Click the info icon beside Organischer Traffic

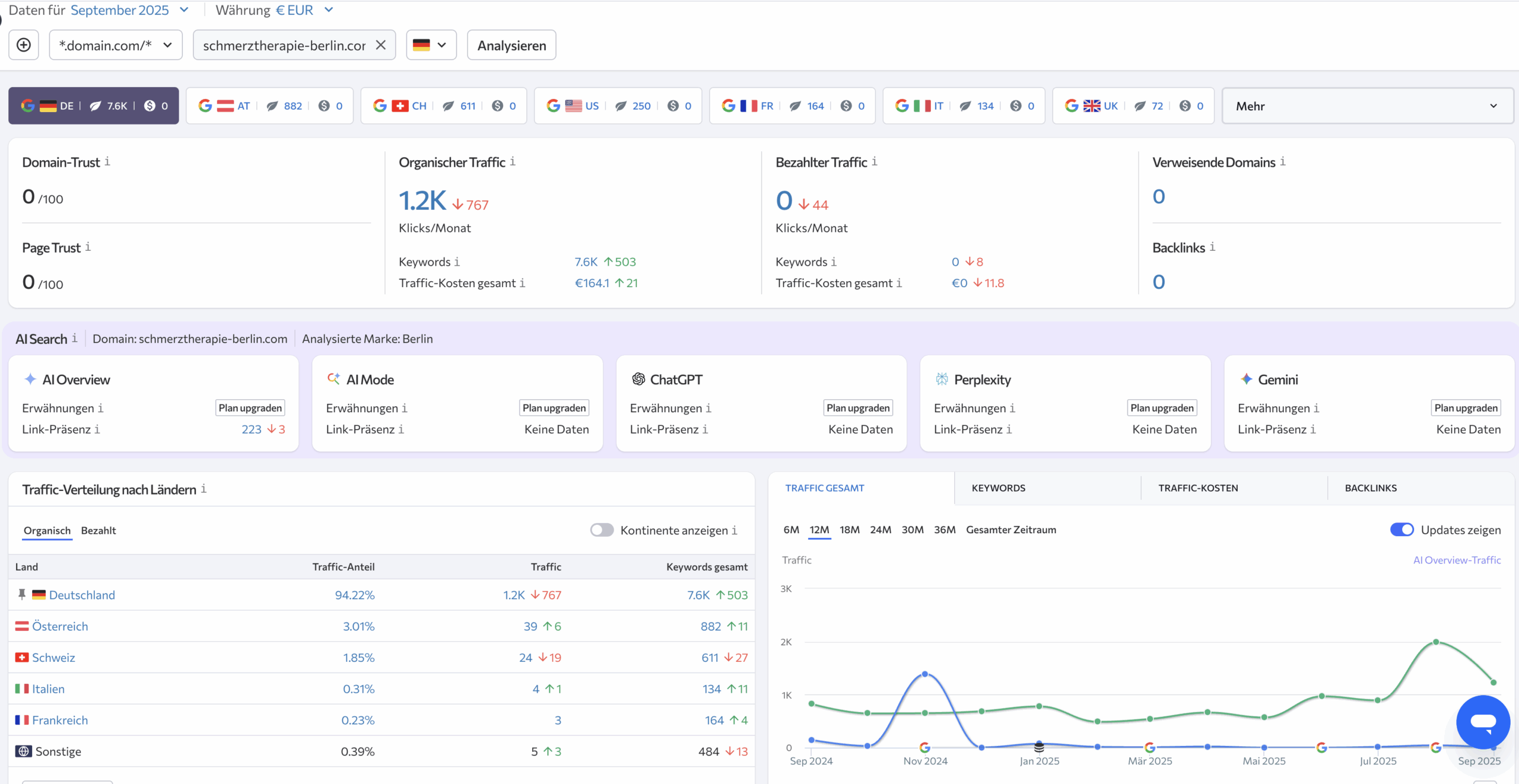pyautogui.click(x=513, y=161)
